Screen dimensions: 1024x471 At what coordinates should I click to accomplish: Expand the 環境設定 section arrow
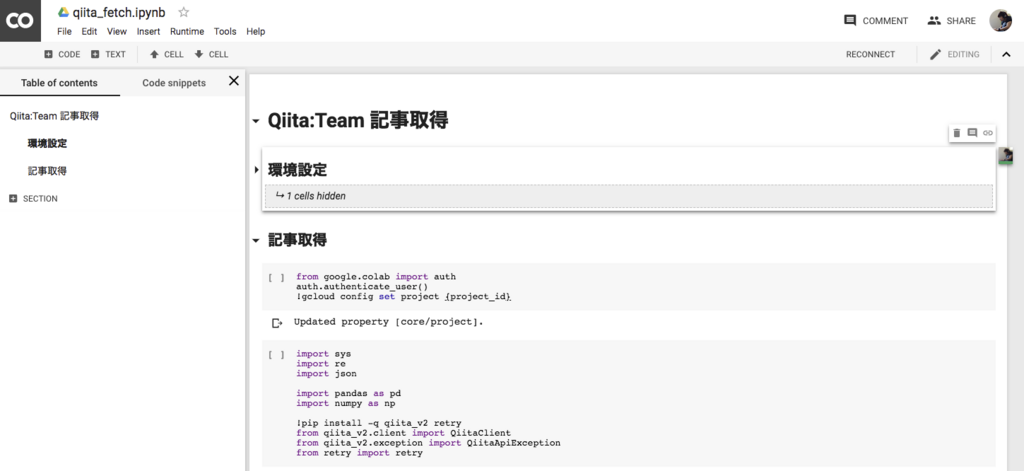(x=256, y=170)
